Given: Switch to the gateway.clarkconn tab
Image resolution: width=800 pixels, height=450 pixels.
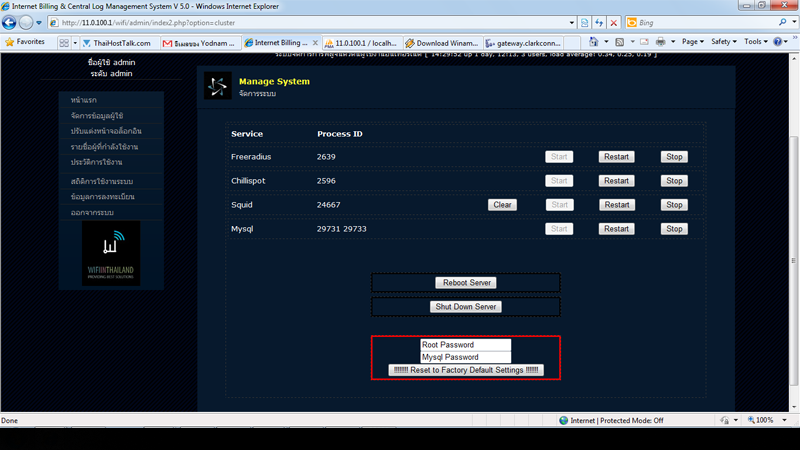Looking at the screenshot, I should (523, 43).
